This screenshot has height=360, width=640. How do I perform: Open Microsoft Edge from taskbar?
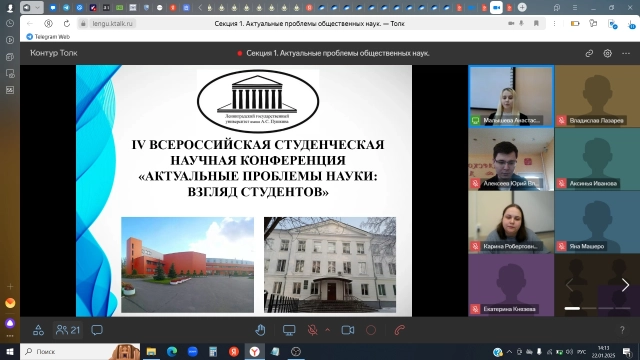coord(172,351)
